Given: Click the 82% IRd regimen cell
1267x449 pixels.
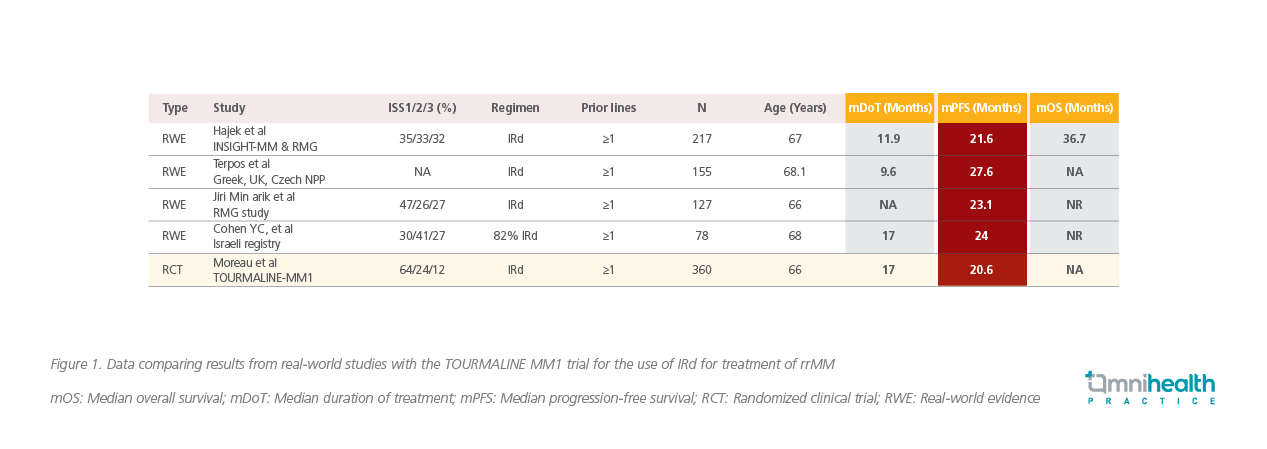Looking at the screenshot, I should 515,237.
